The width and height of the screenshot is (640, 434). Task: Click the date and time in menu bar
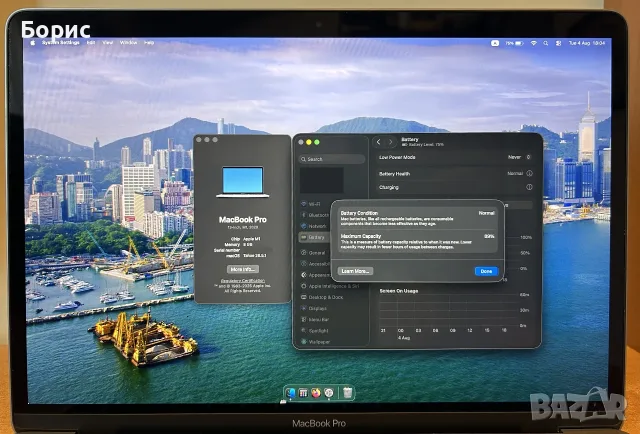click(x=587, y=43)
